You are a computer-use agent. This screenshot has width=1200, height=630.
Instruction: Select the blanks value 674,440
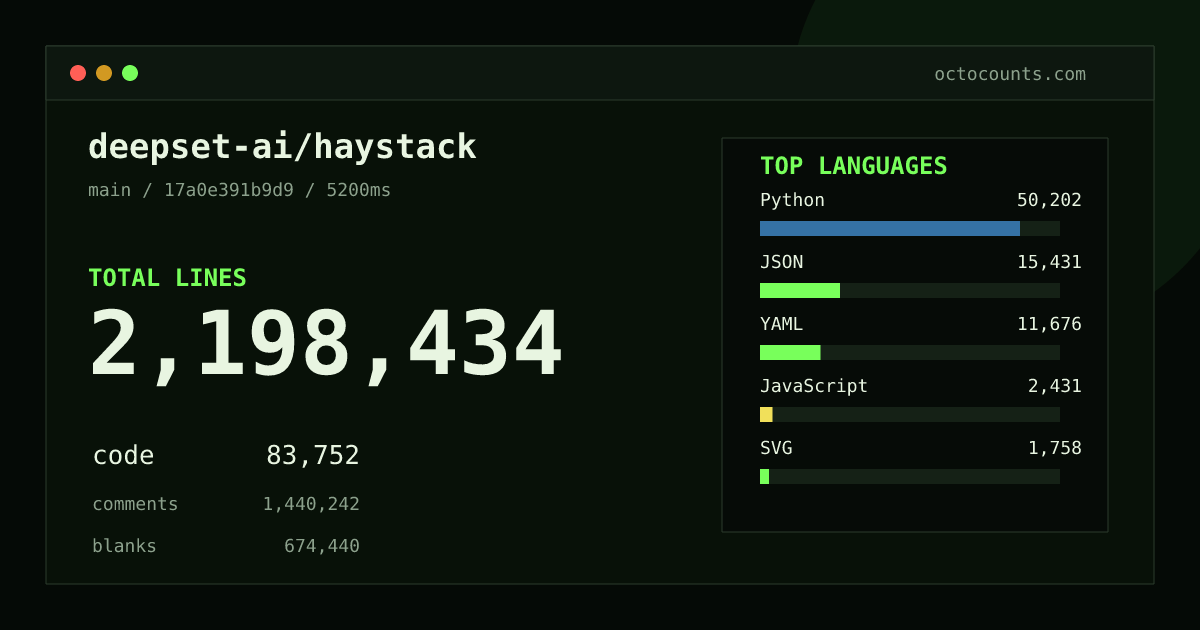pyautogui.click(x=322, y=546)
